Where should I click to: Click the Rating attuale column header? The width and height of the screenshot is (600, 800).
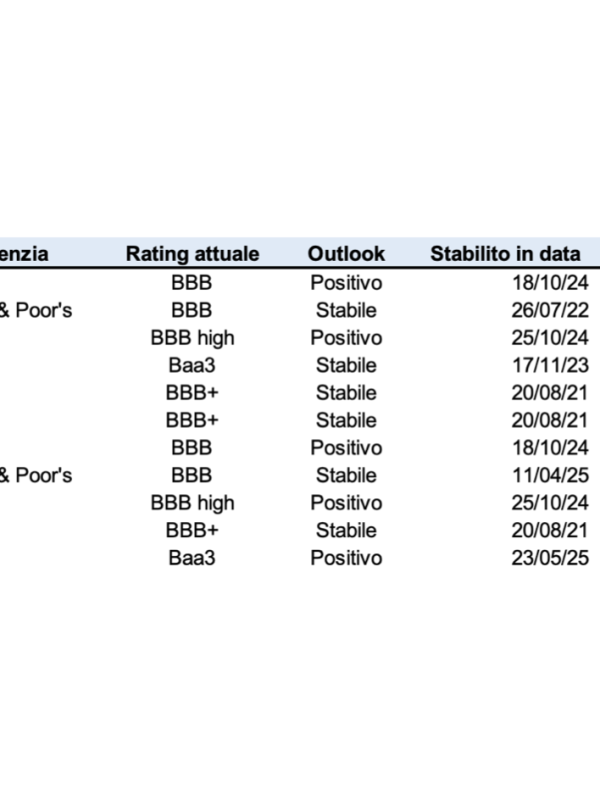[192, 254]
